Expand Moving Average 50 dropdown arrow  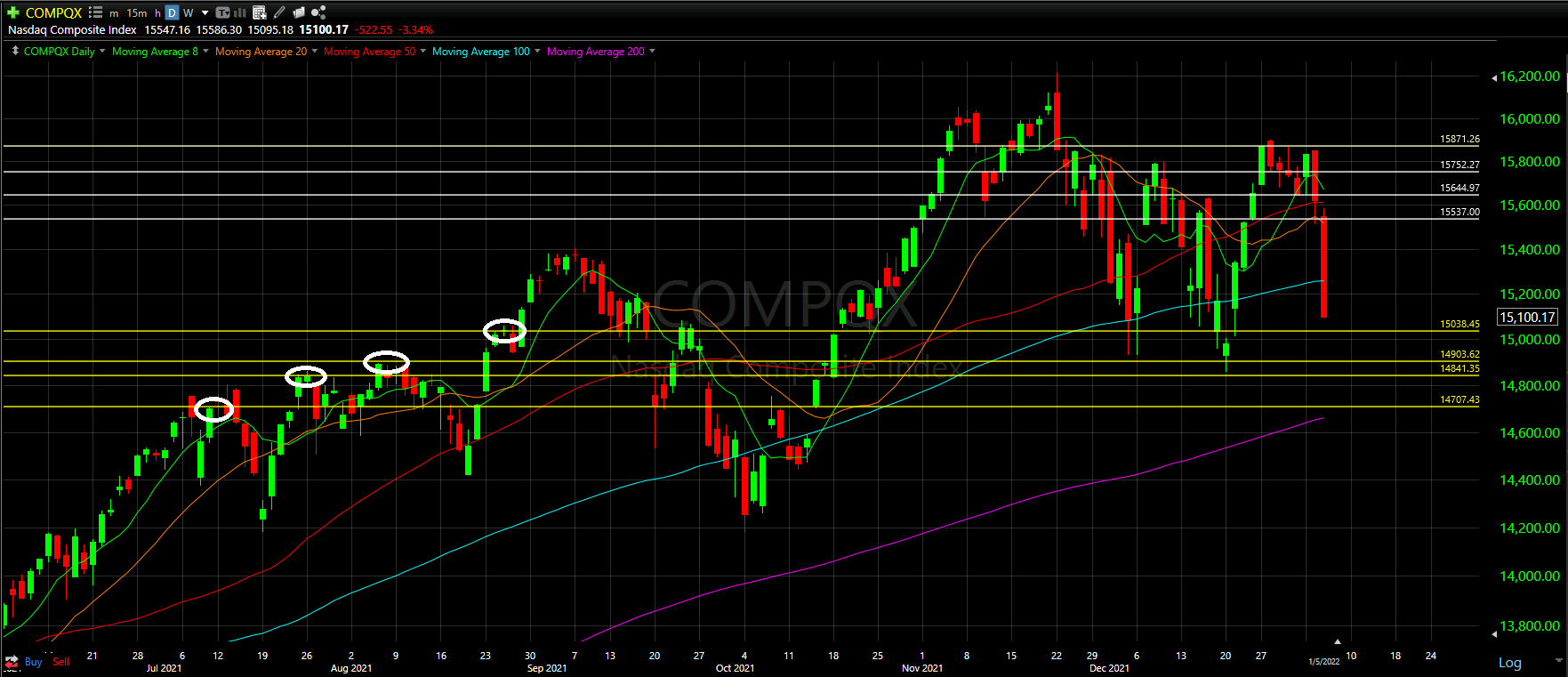pyautogui.click(x=422, y=51)
